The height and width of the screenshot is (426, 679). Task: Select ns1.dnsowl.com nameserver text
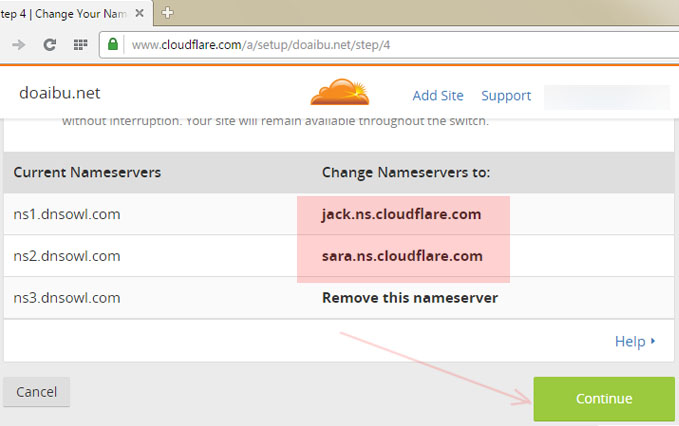coord(67,214)
